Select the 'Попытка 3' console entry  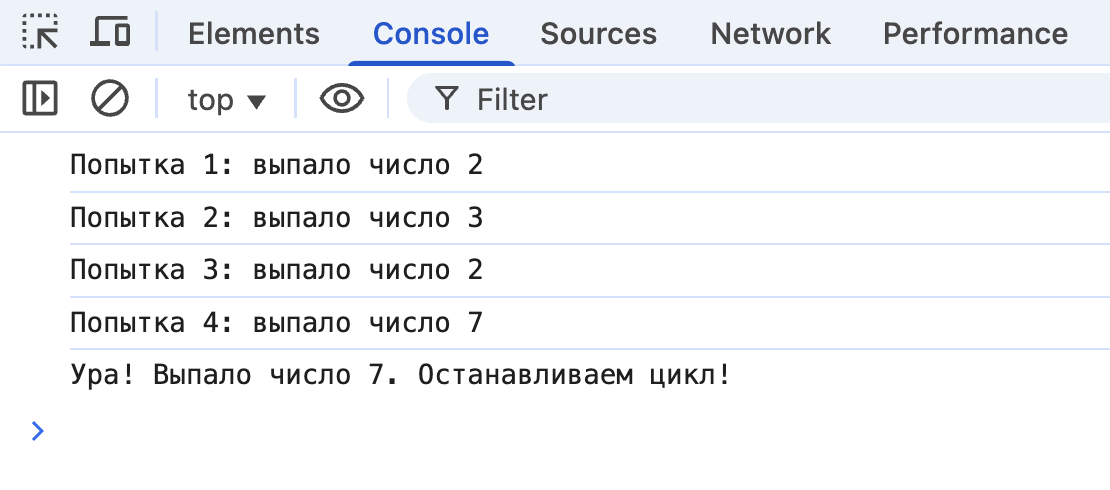click(277, 270)
